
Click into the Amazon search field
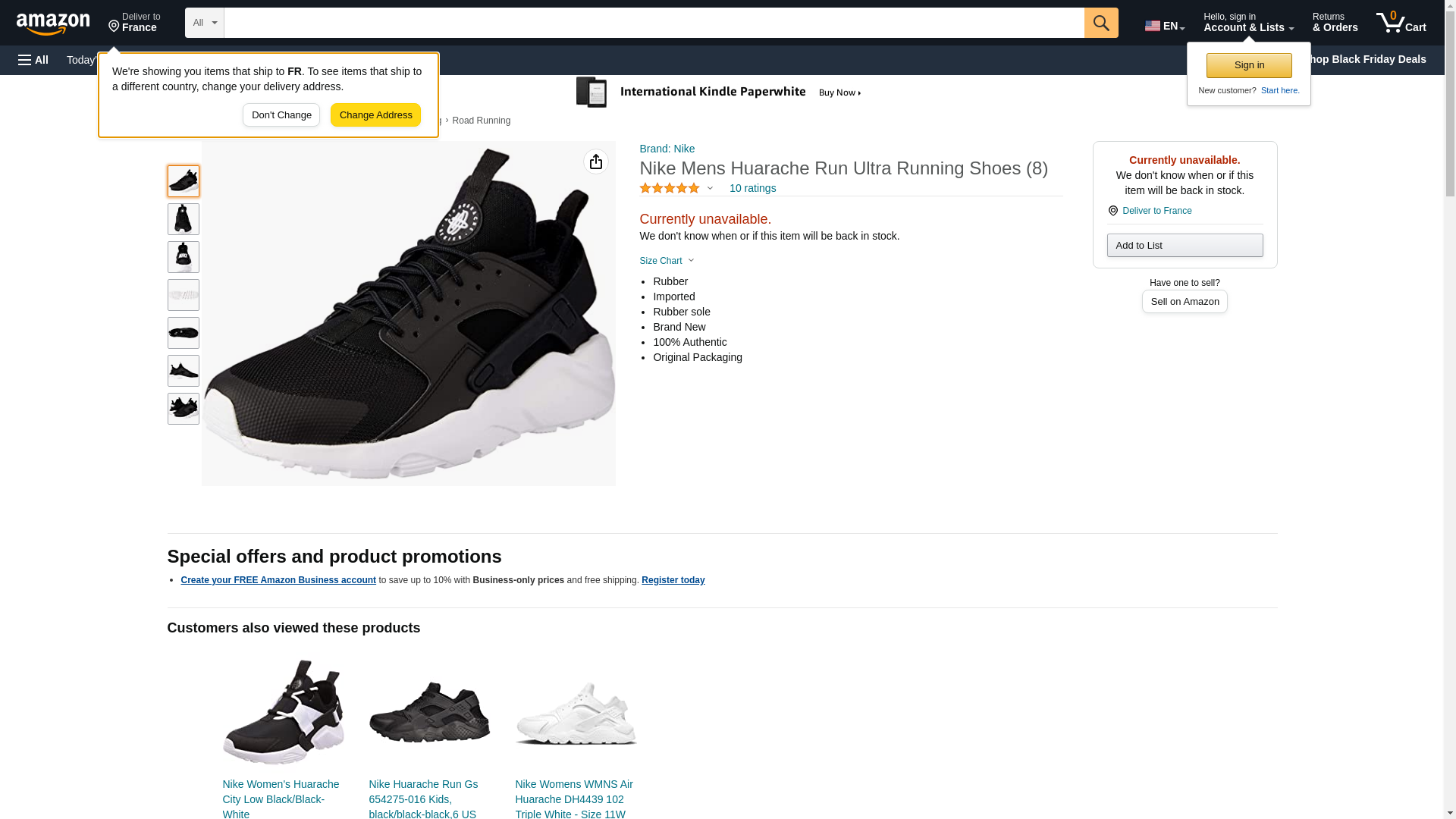point(654,23)
